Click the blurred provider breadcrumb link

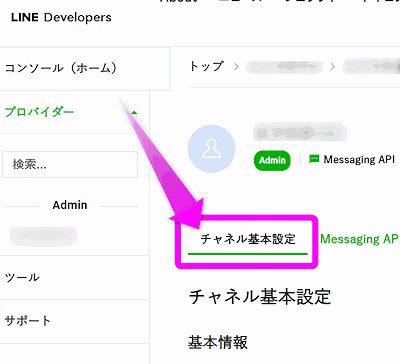284,67
